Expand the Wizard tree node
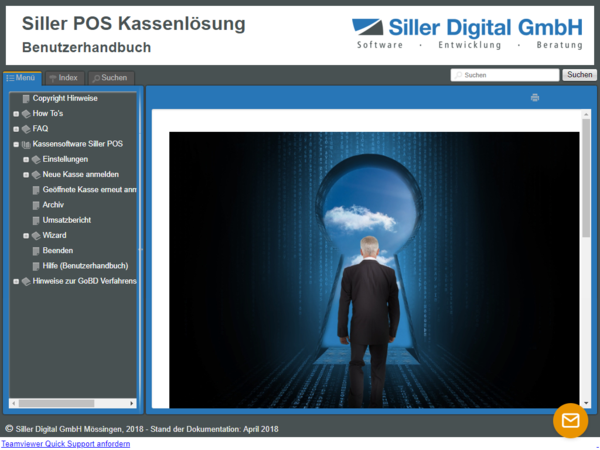600x450 pixels. [x=25, y=235]
